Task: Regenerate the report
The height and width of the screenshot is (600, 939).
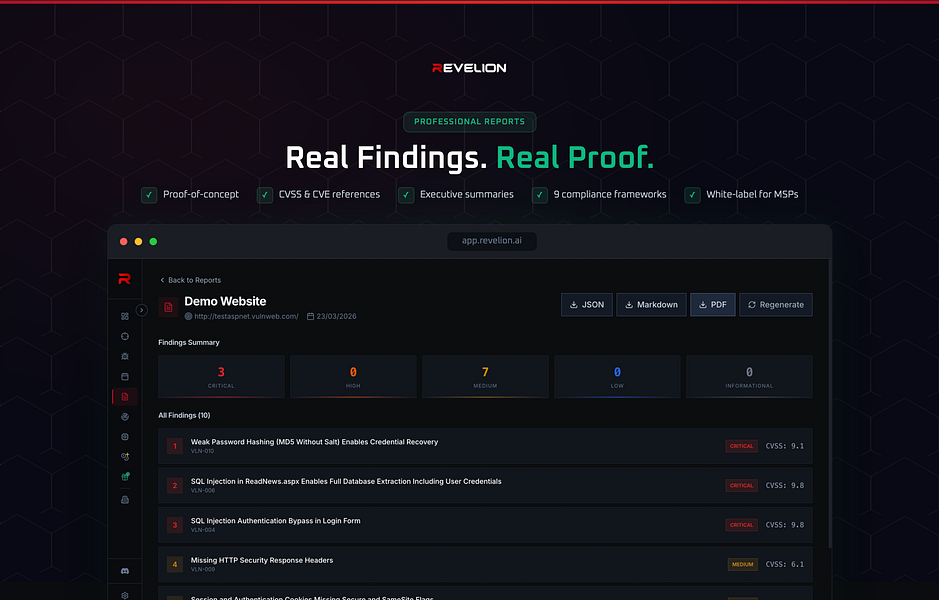Action: coord(776,305)
